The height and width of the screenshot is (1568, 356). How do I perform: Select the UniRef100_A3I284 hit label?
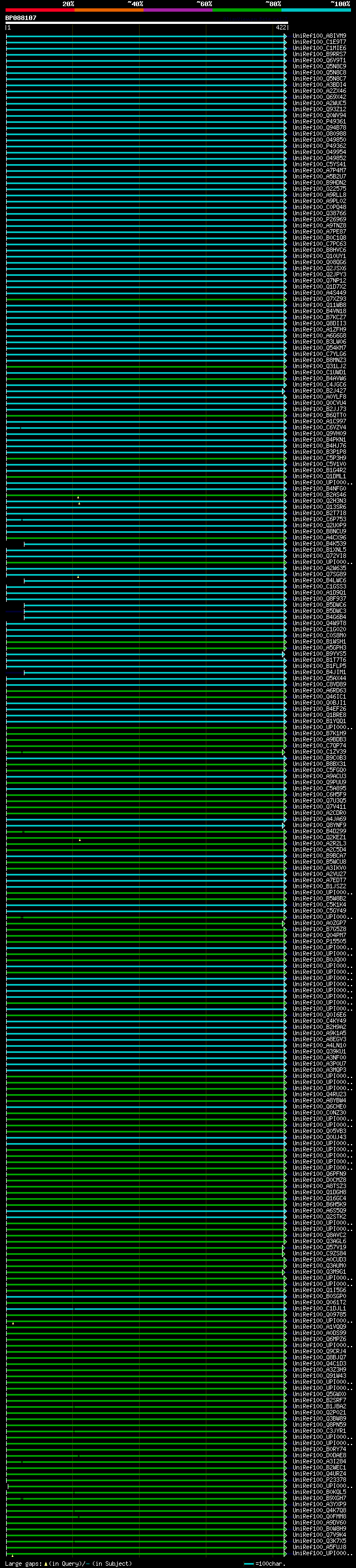[319, 1461]
